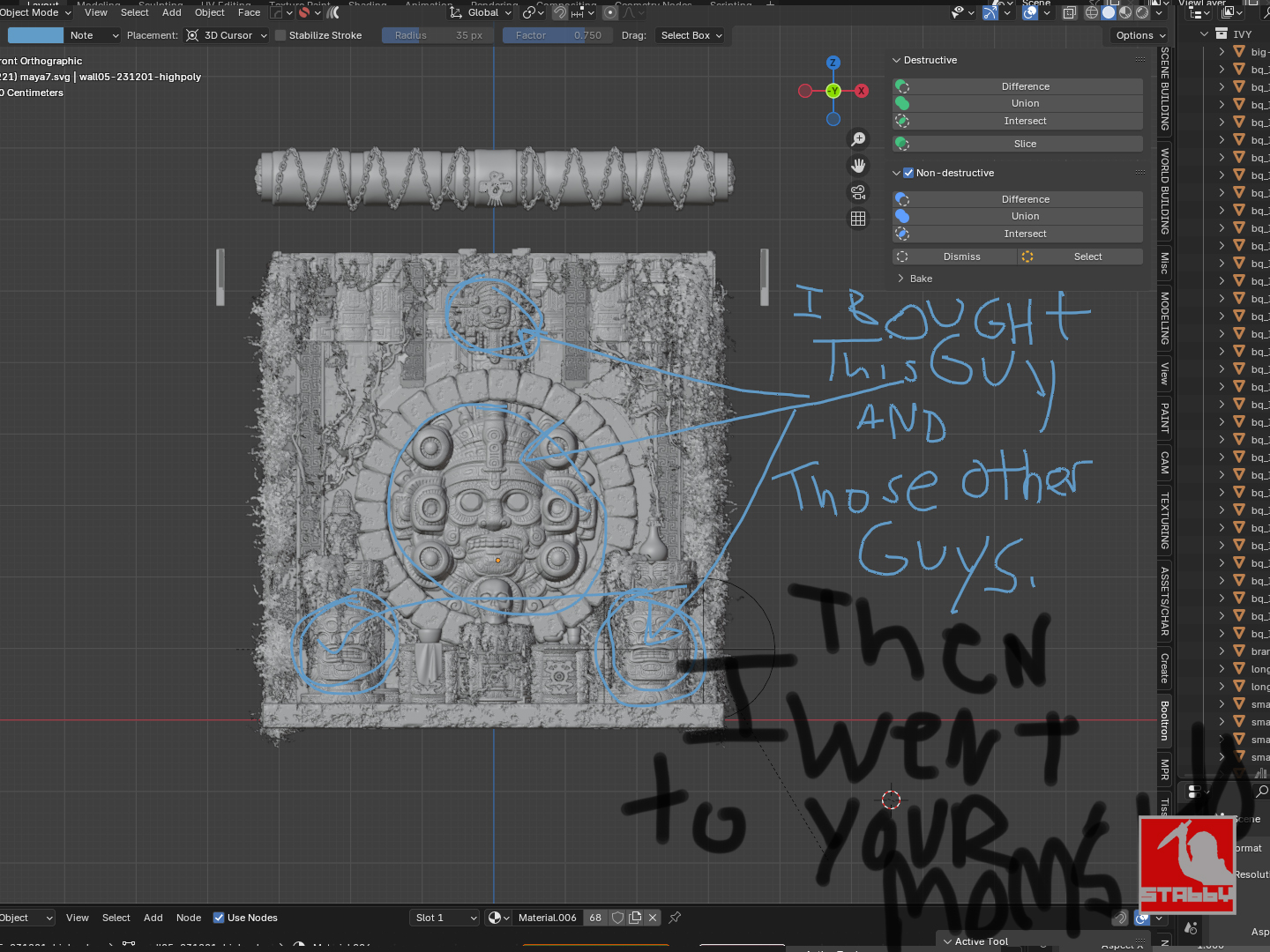Open the Note annotation layer dropdown
Viewport: 1270px width, 952px height.
point(93,35)
